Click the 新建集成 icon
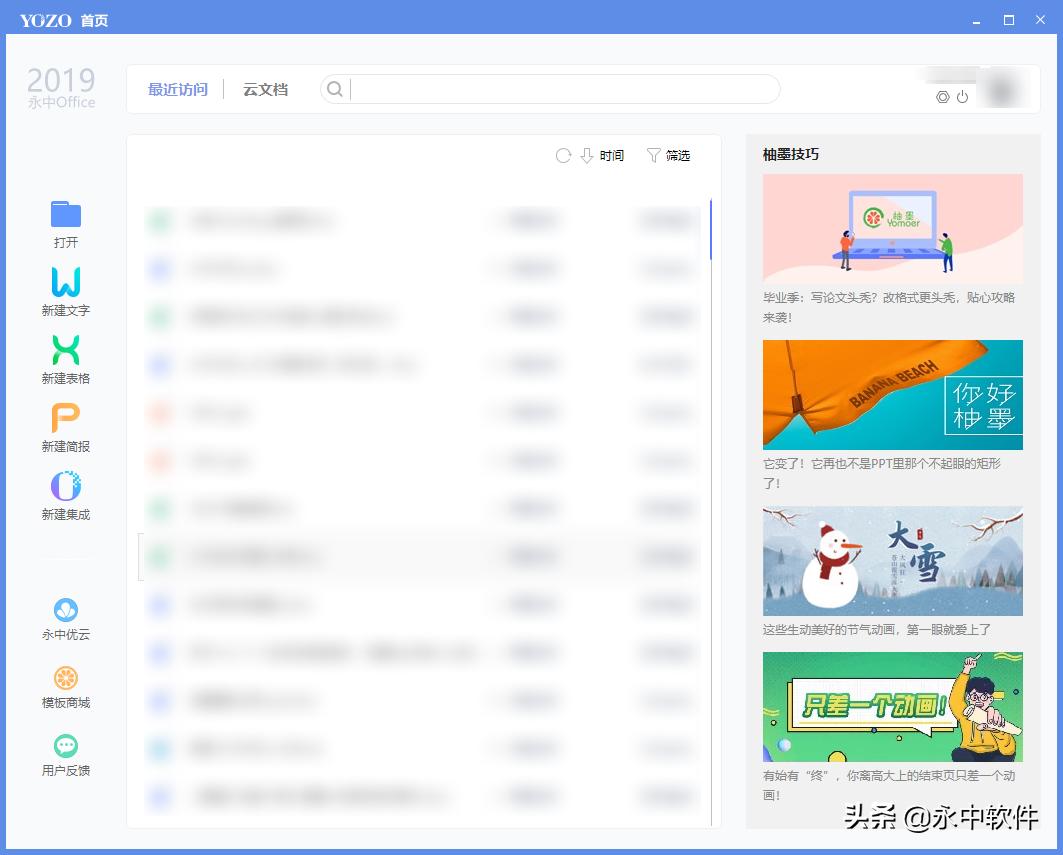Image resolution: width=1063 pixels, height=855 pixels. [x=66, y=486]
